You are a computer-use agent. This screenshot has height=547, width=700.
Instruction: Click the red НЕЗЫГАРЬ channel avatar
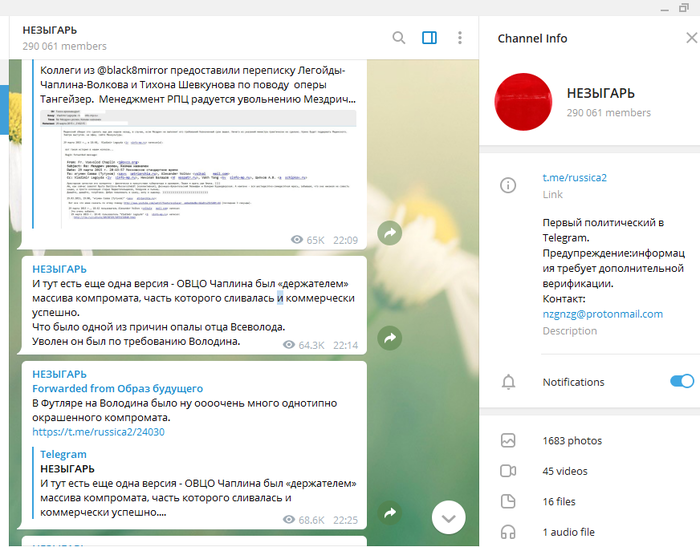[523, 102]
